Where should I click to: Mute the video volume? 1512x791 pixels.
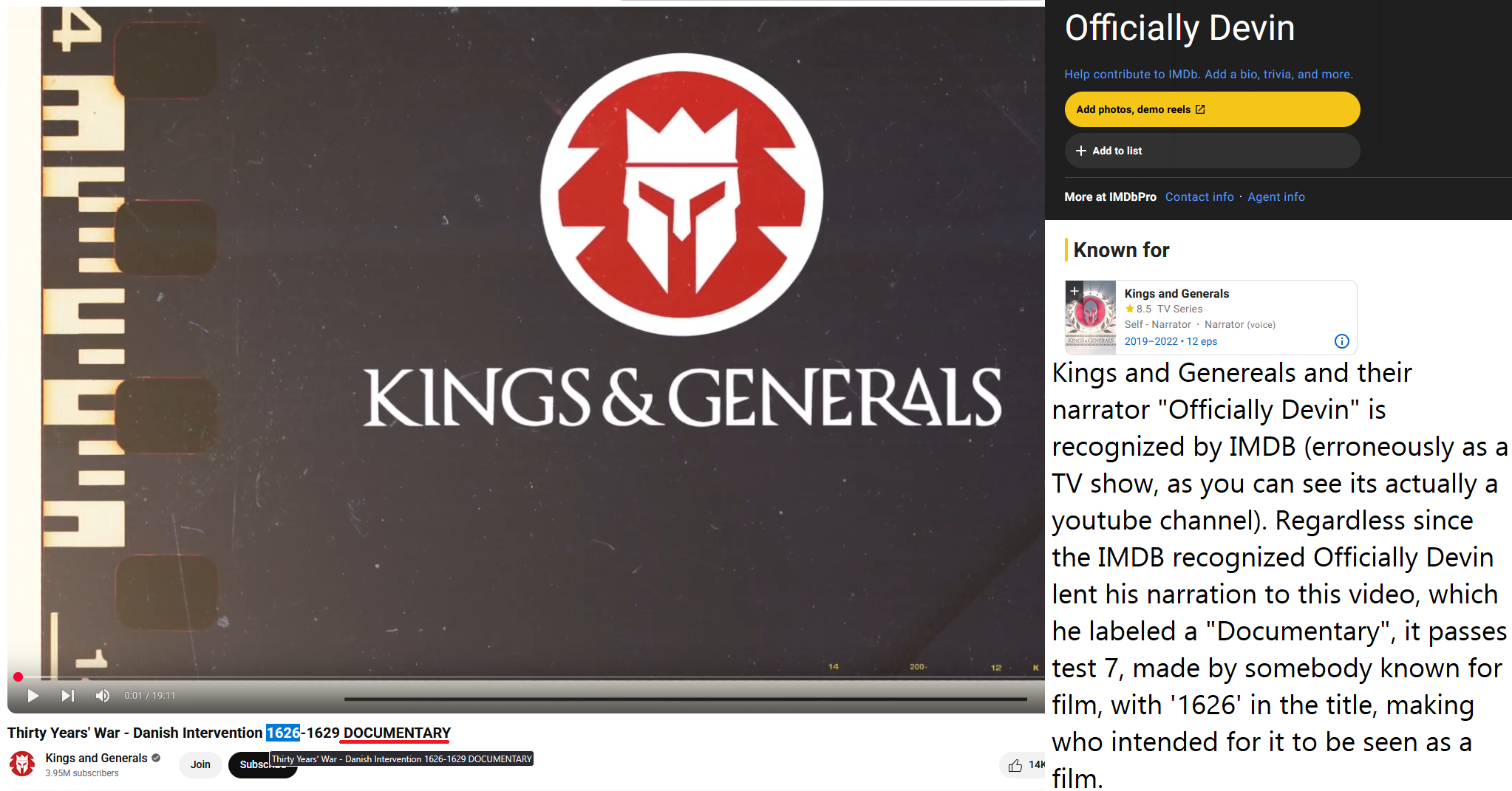coord(102,696)
